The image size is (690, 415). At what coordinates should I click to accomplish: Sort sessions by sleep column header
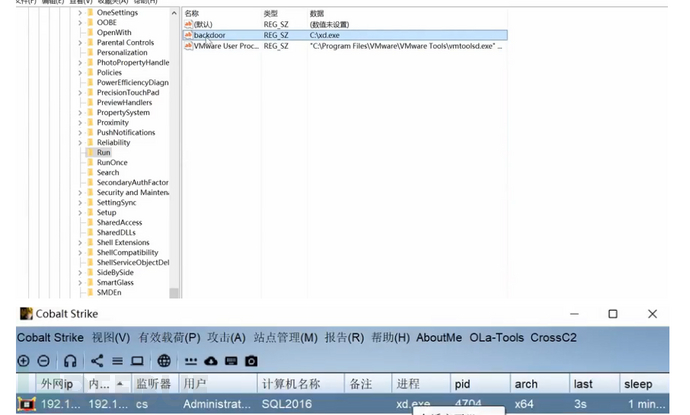click(x=644, y=384)
